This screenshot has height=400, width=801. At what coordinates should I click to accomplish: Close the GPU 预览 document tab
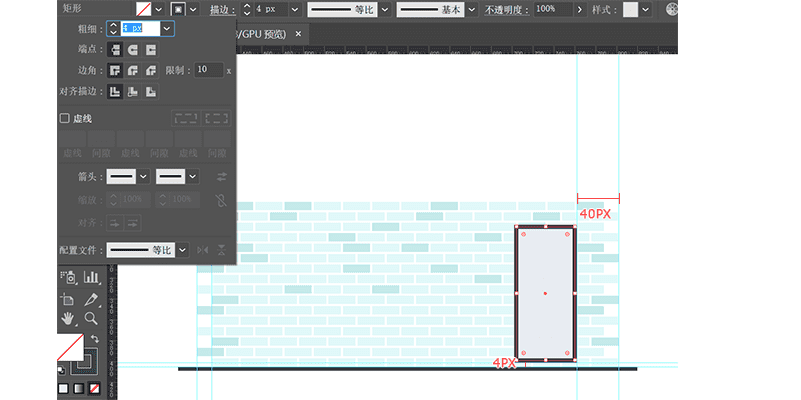coord(298,34)
